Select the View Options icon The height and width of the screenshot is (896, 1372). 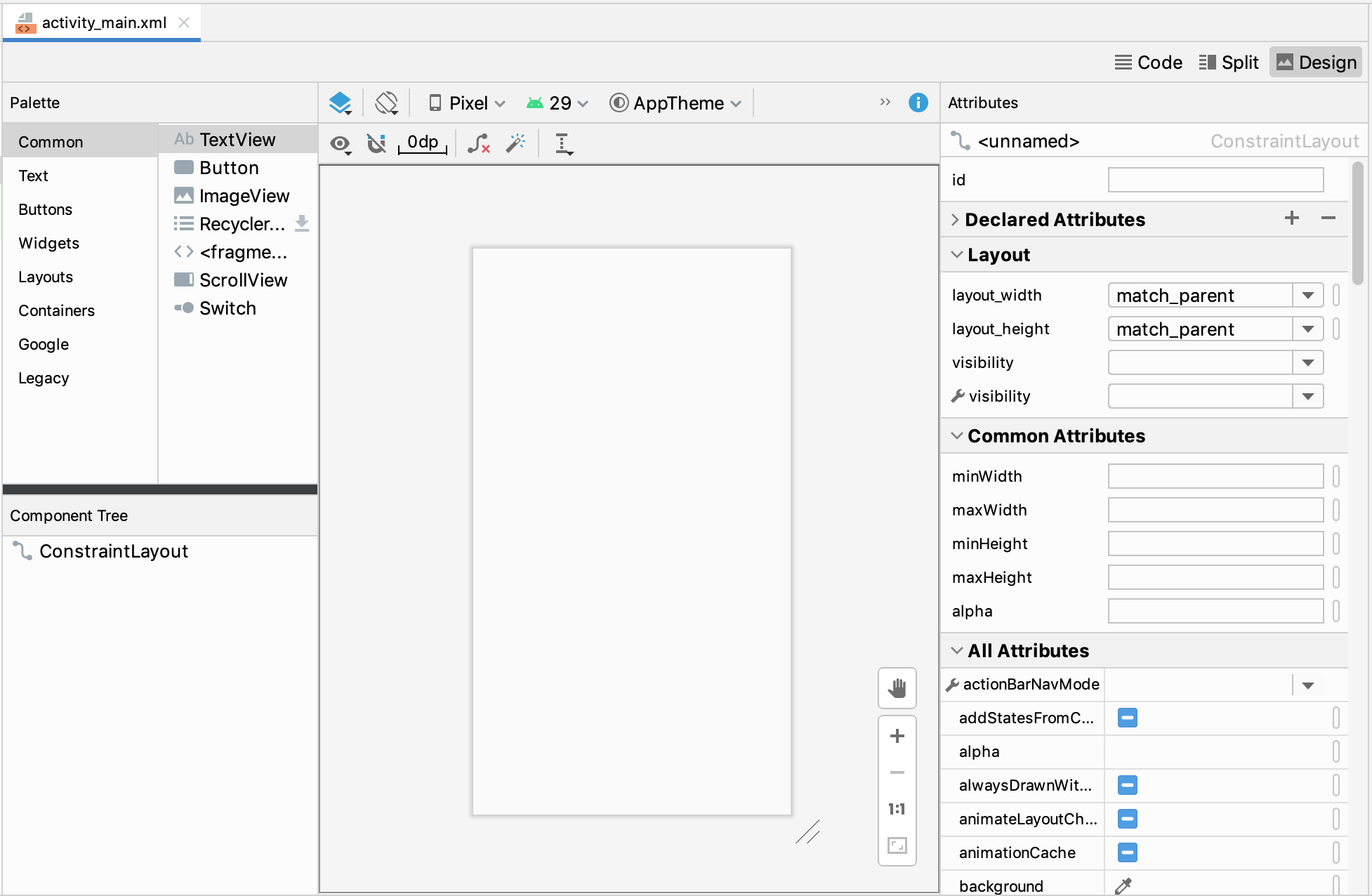pyautogui.click(x=343, y=142)
